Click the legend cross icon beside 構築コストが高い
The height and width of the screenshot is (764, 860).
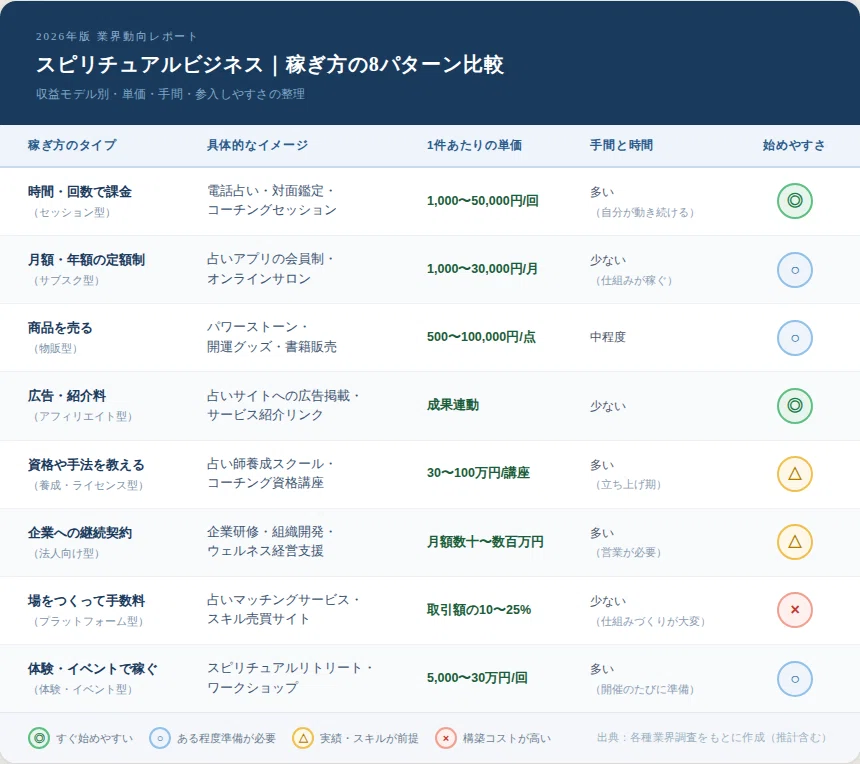[446, 738]
